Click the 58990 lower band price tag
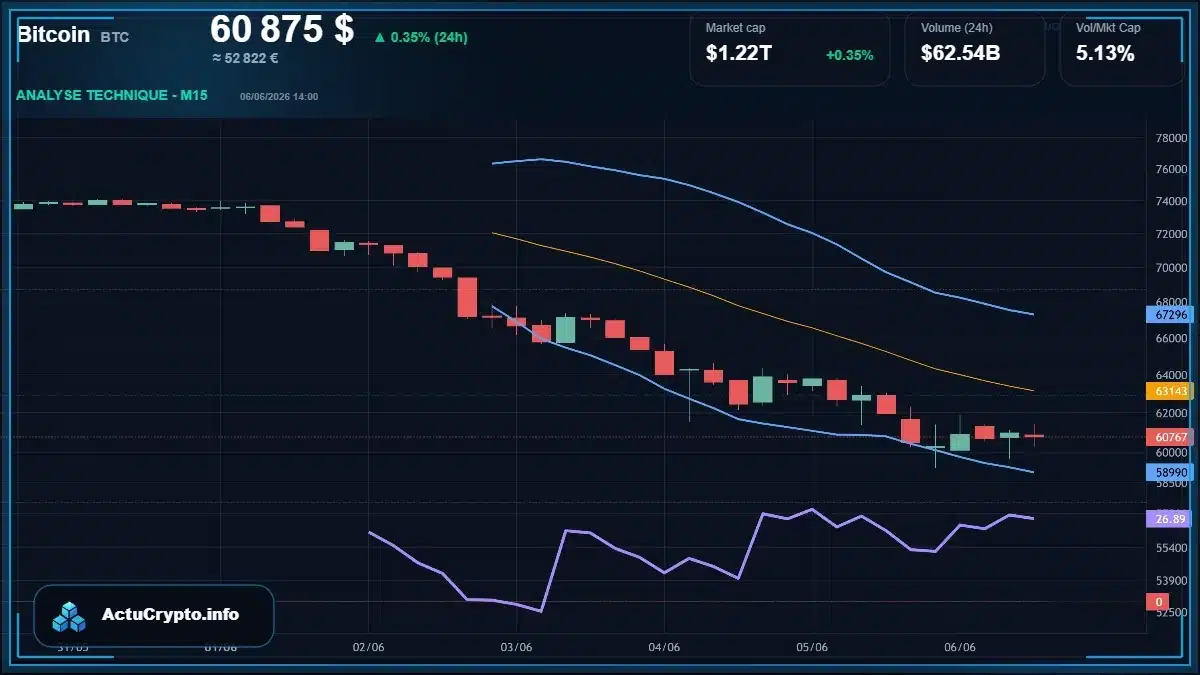 tap(1171, 472)
